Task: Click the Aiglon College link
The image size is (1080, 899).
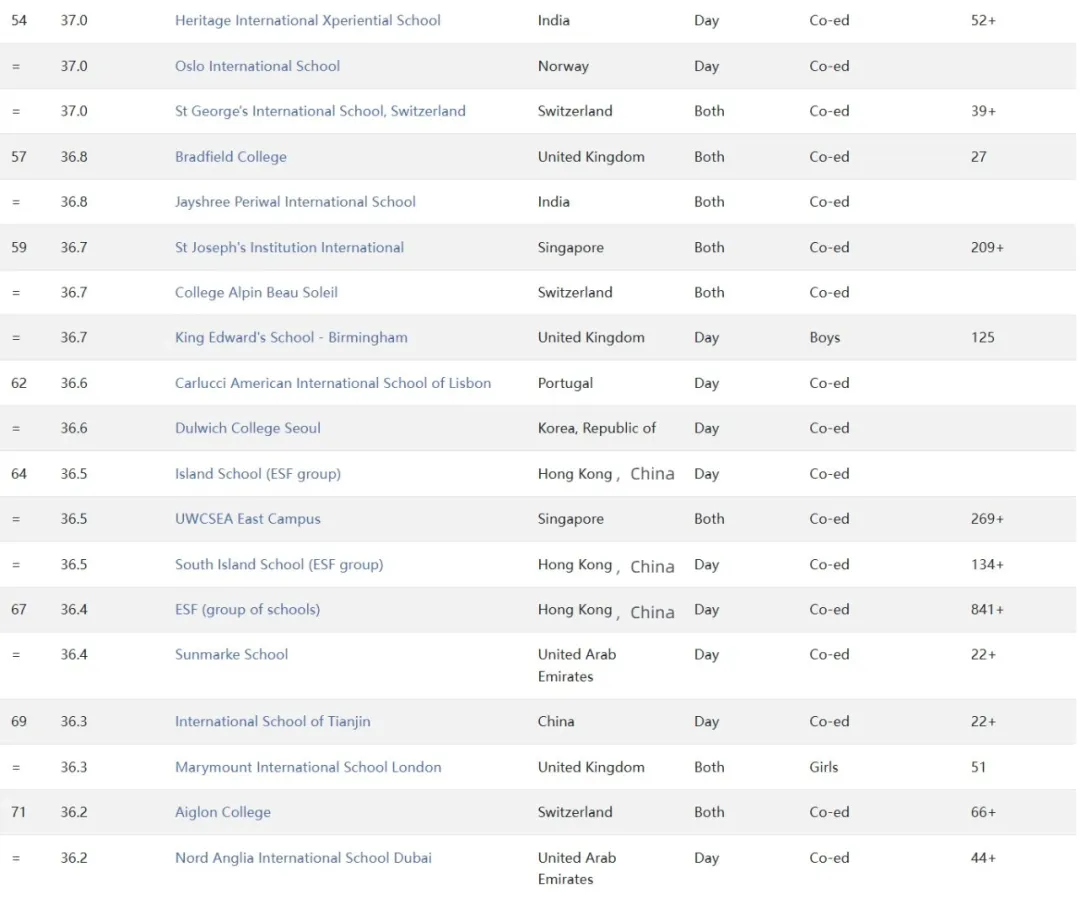Action: tap(222, 812)
